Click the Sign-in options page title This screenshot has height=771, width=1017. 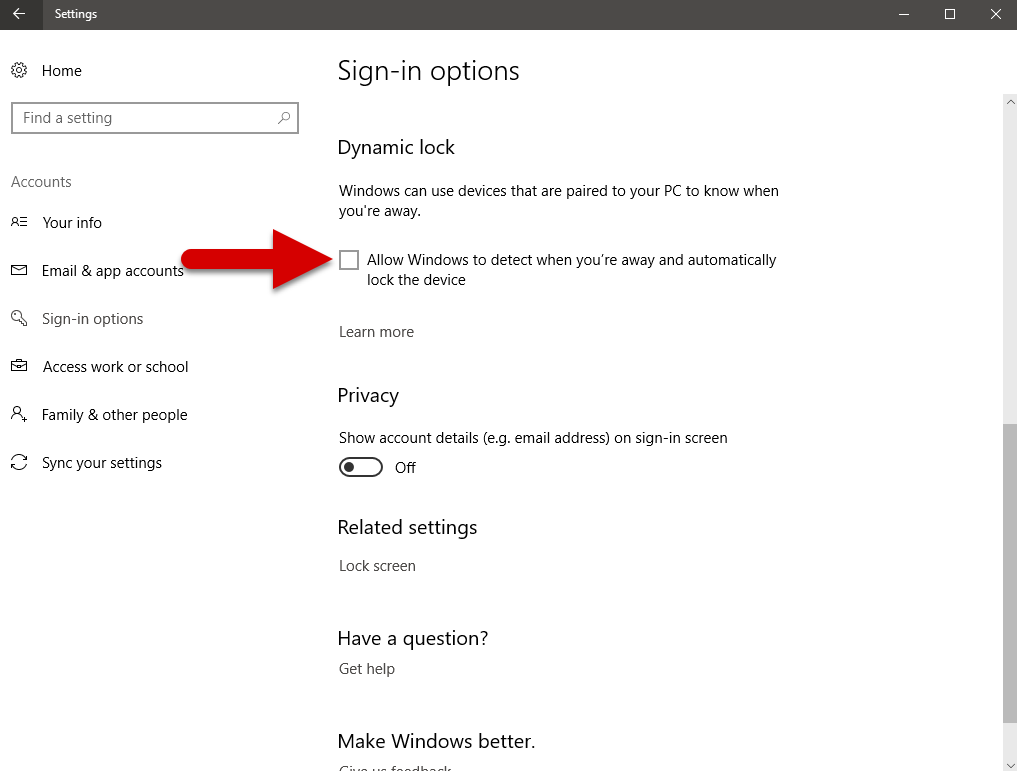428,71
